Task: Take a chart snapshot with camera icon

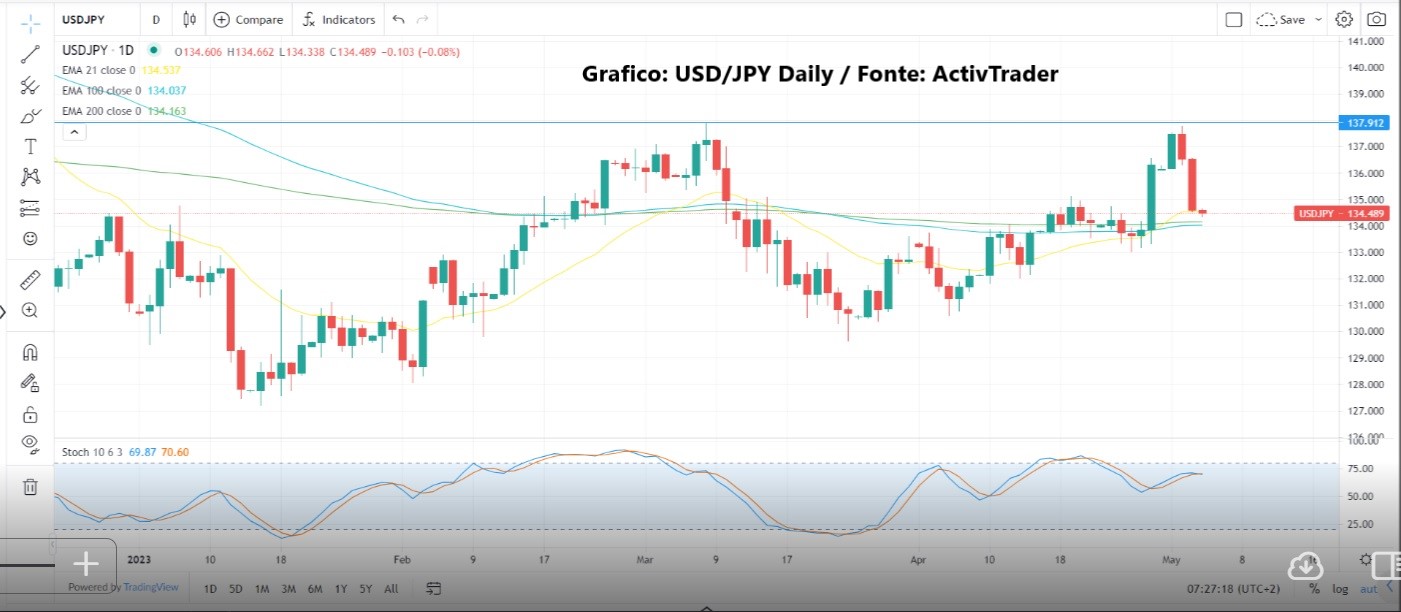Action: 1377,19
